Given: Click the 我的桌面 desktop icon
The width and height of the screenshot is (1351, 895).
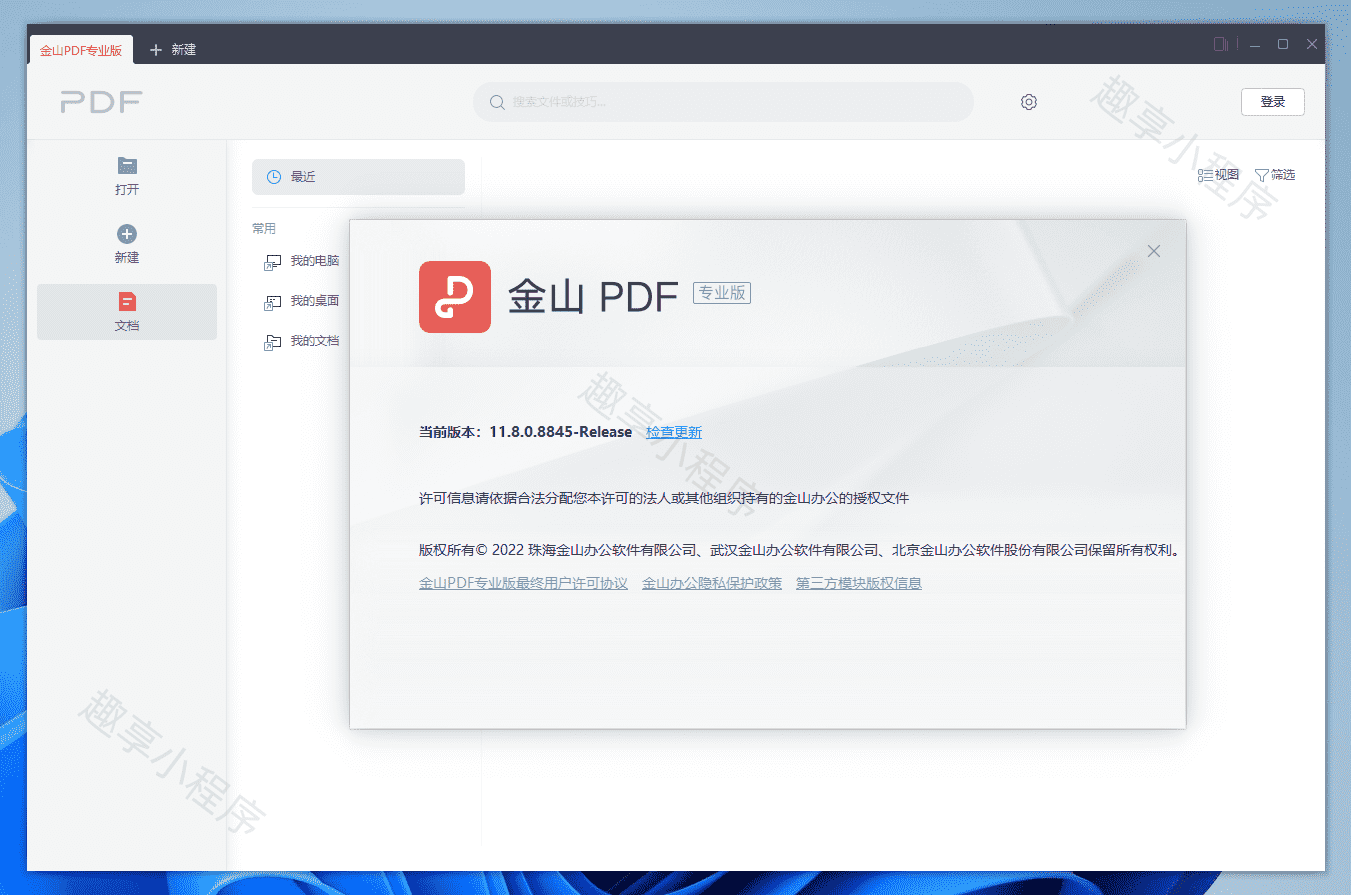Looking at the screenshot, I should (272, 301).
